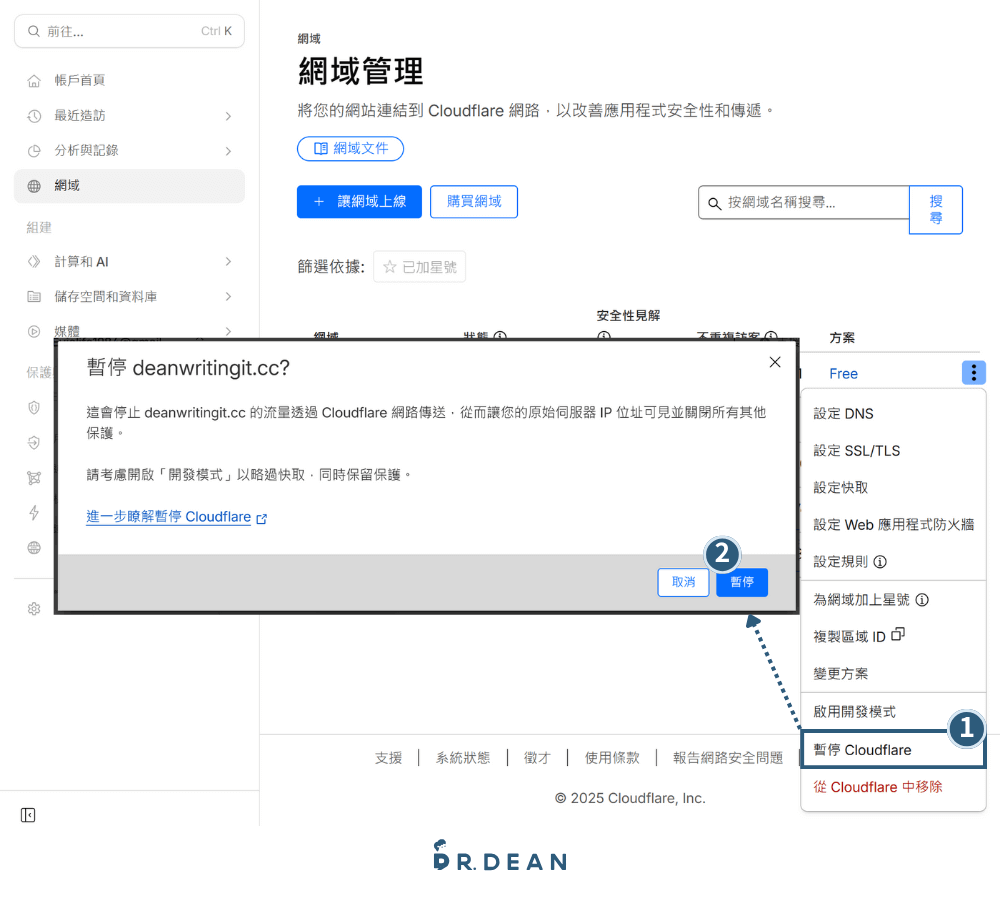Expand 計算和 AI chevron
1000x900 pixels.
click(228, 262)
